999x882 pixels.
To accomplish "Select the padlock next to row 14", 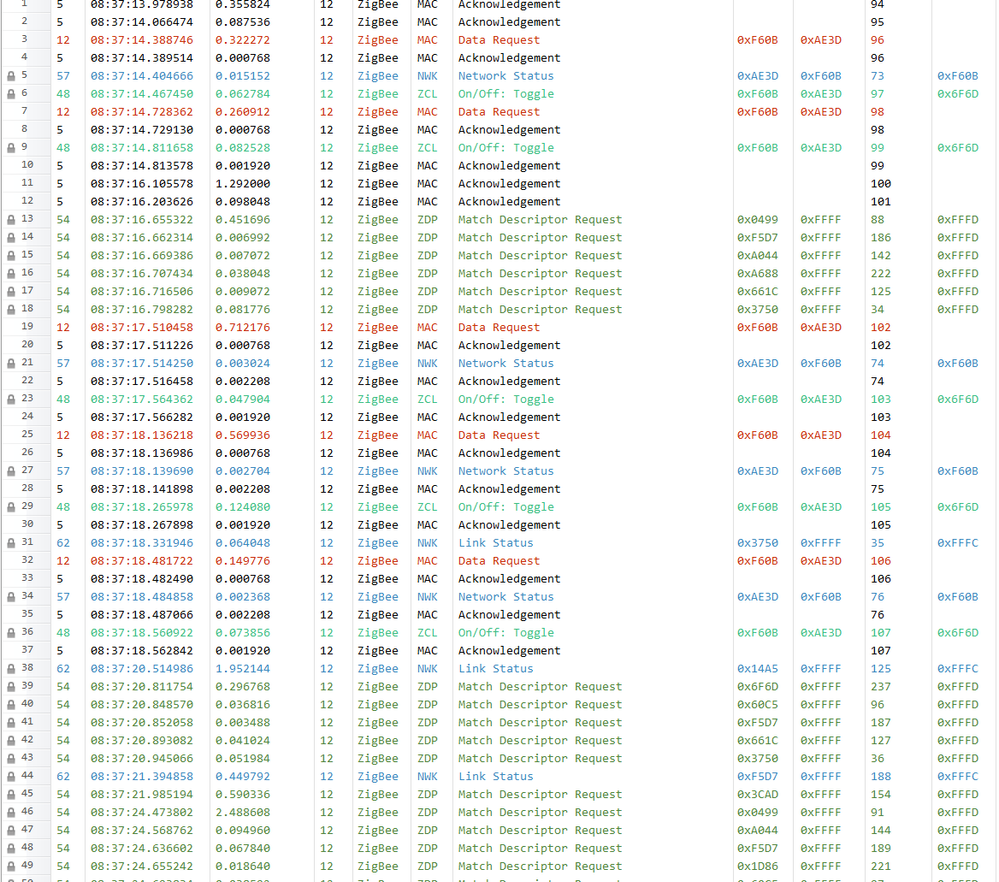I will 11,238.
